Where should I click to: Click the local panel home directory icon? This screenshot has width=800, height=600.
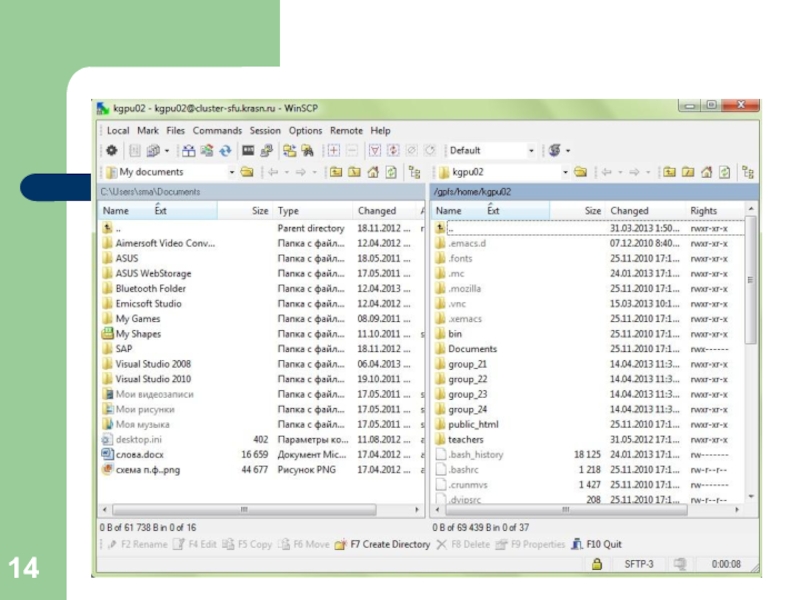tap(373, 172)
